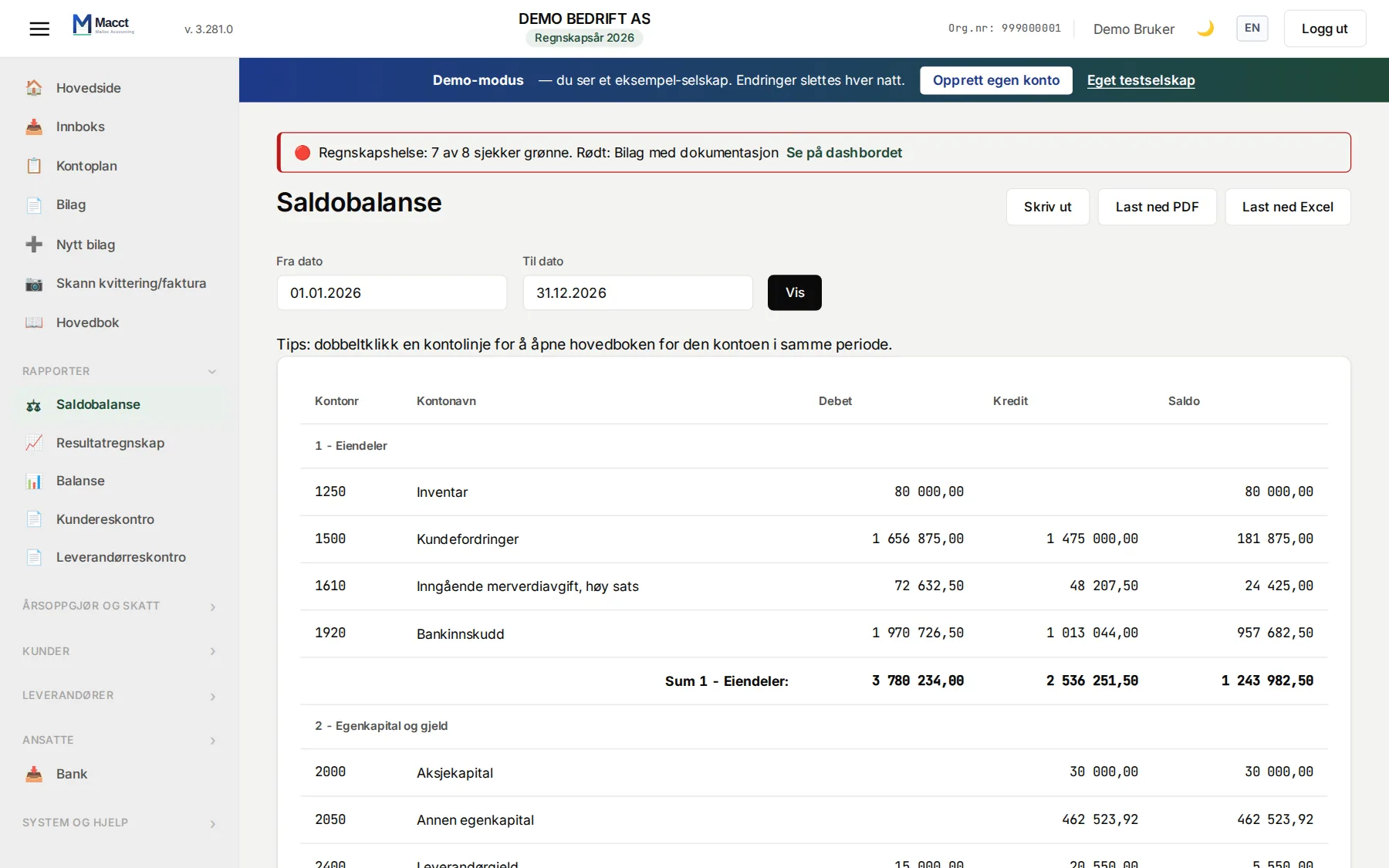Click the Nytt bilag plus icon
The height and width of the screenshot is (868, 1389).
(34, 245)
